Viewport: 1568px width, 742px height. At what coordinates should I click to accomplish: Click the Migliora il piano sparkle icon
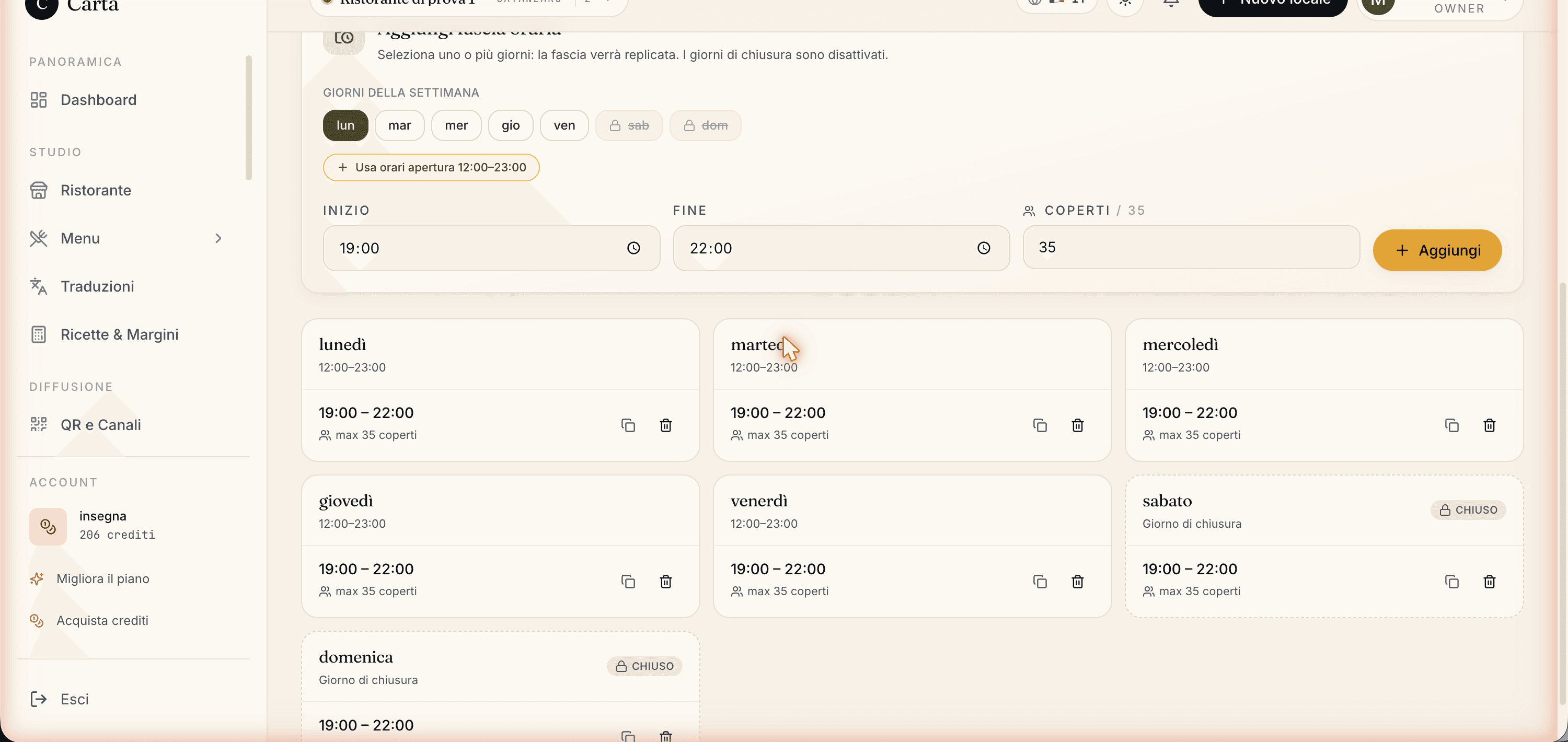[x=37, y=579]
